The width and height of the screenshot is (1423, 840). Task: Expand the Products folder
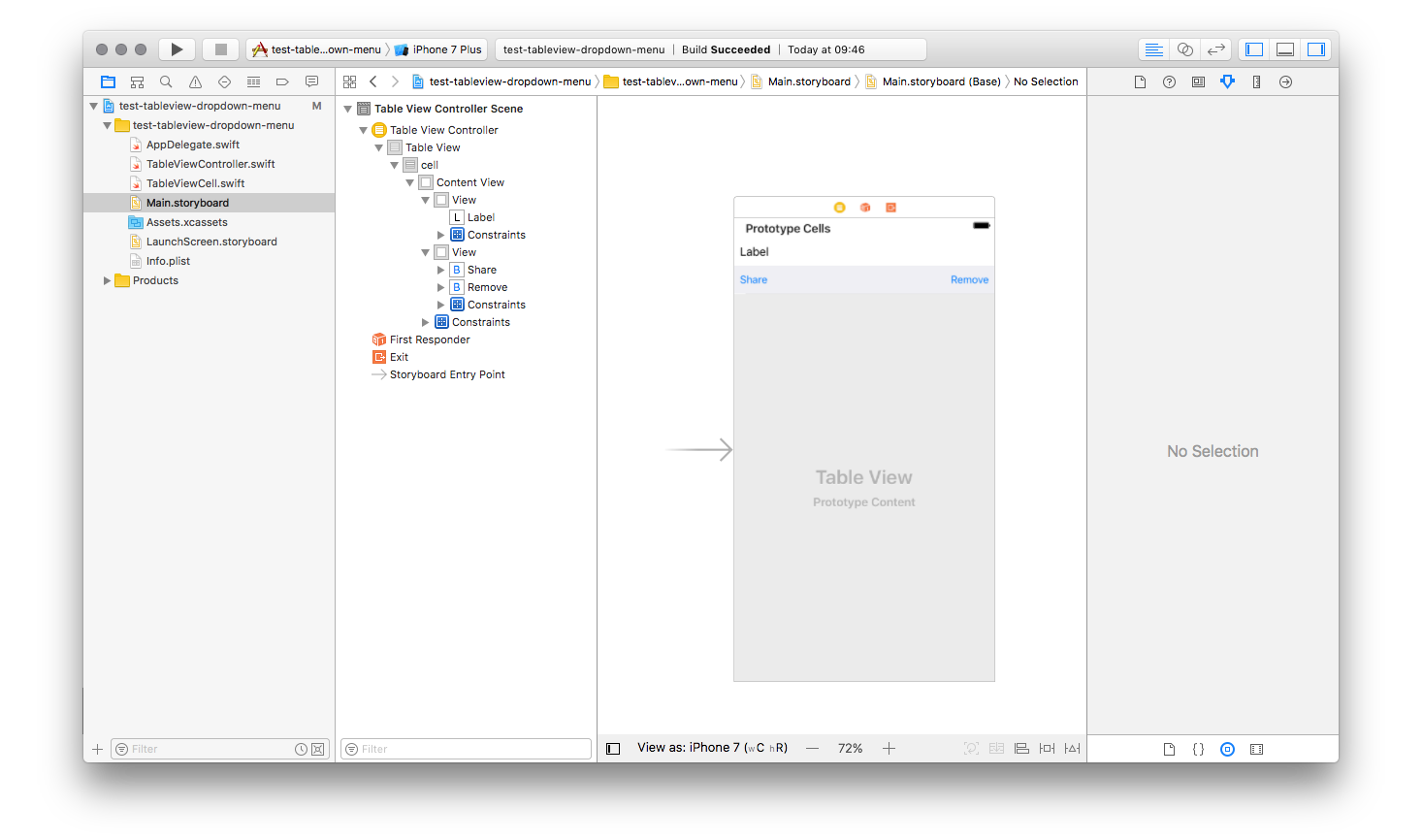107,281
